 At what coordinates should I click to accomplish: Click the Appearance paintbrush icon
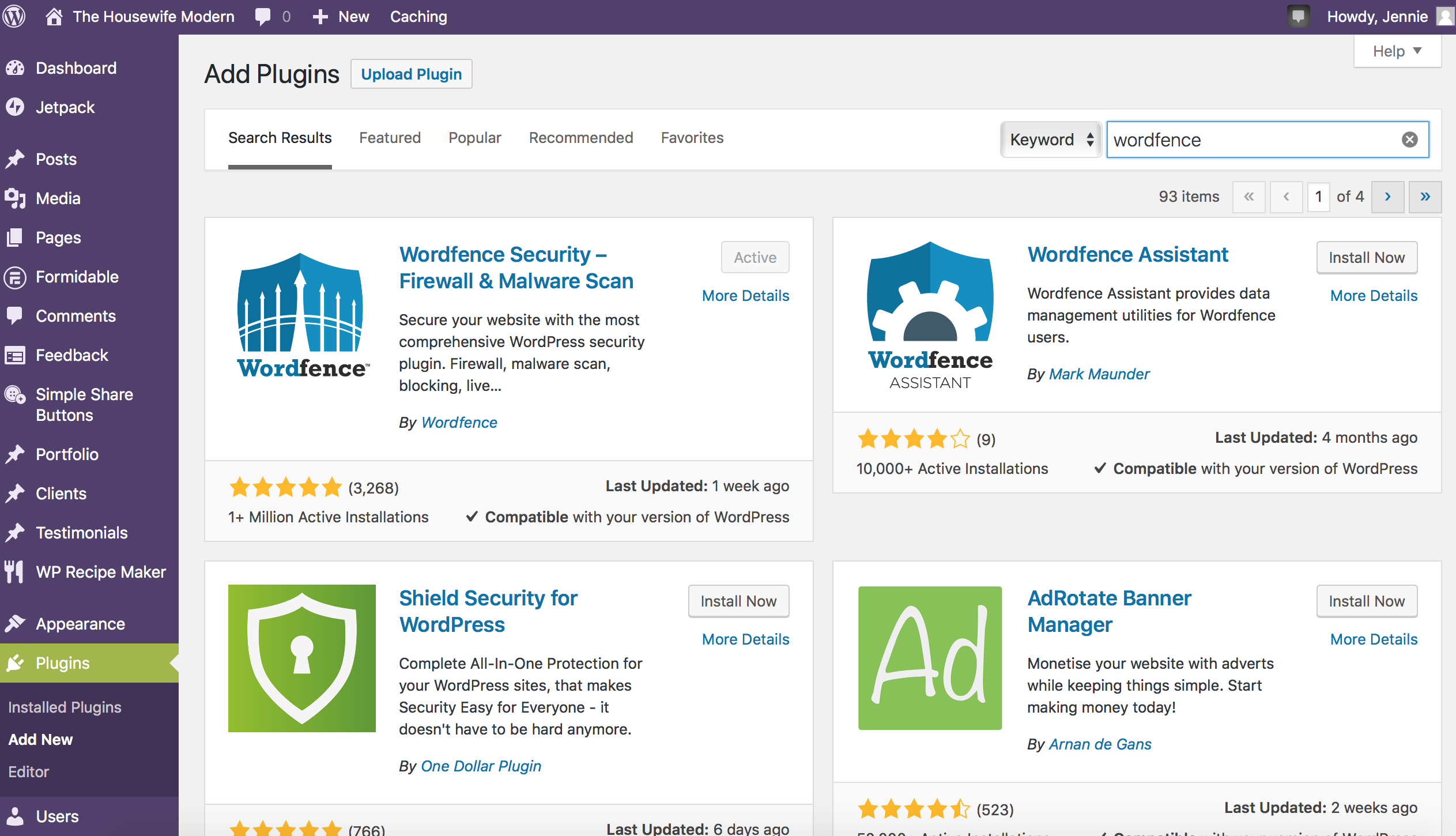[15, 624]
